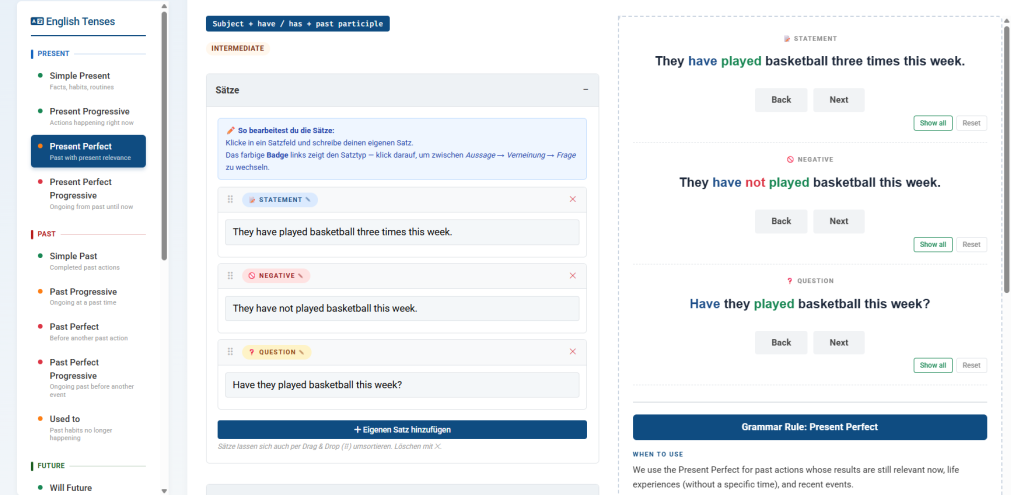Toggle the STATEMENT badge to change sentence type
This screenshot has height=495, width=1024.
(x=279, y=200)
